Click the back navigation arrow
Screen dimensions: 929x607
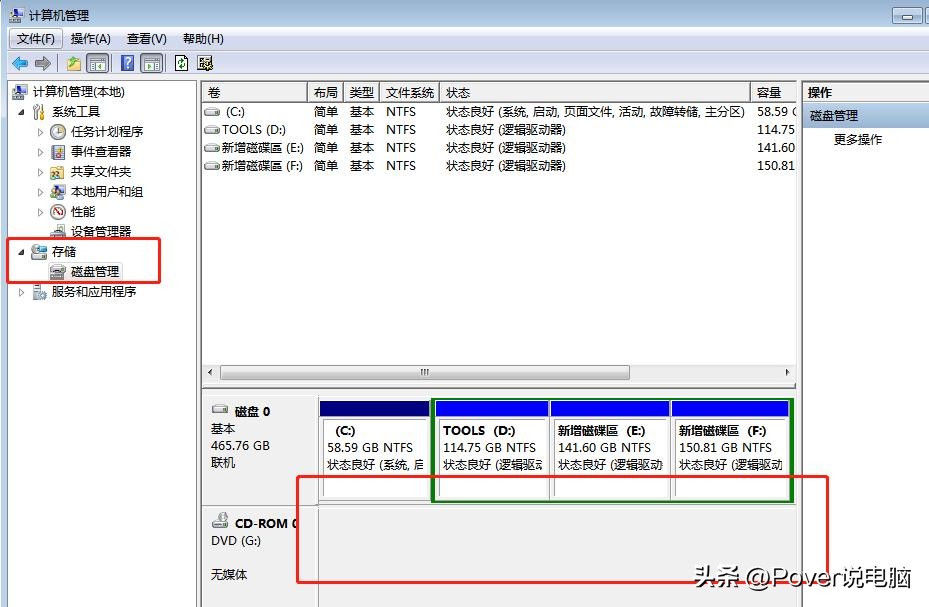[20, 63]
